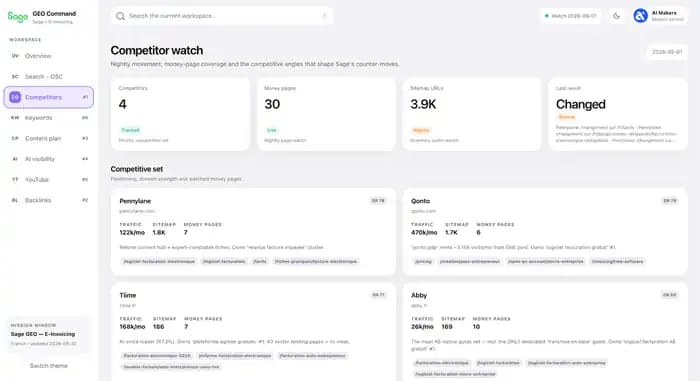Open the Money pages card showing 30

point(326,114)
